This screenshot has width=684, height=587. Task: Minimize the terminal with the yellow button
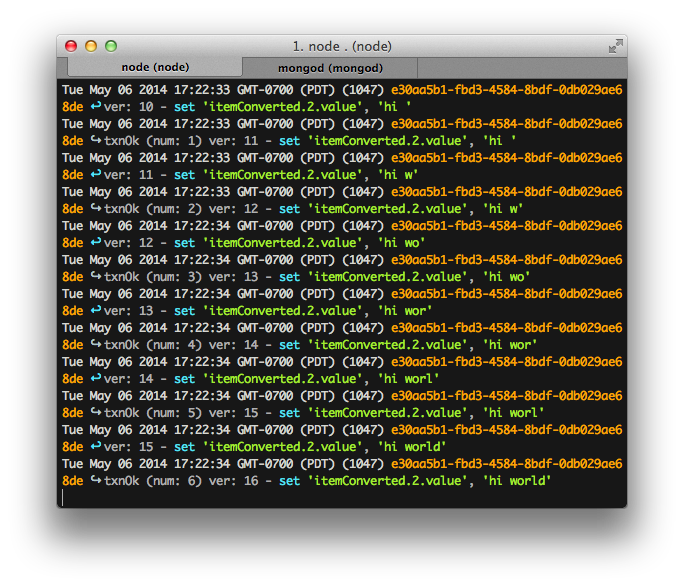tap(91, 46)
